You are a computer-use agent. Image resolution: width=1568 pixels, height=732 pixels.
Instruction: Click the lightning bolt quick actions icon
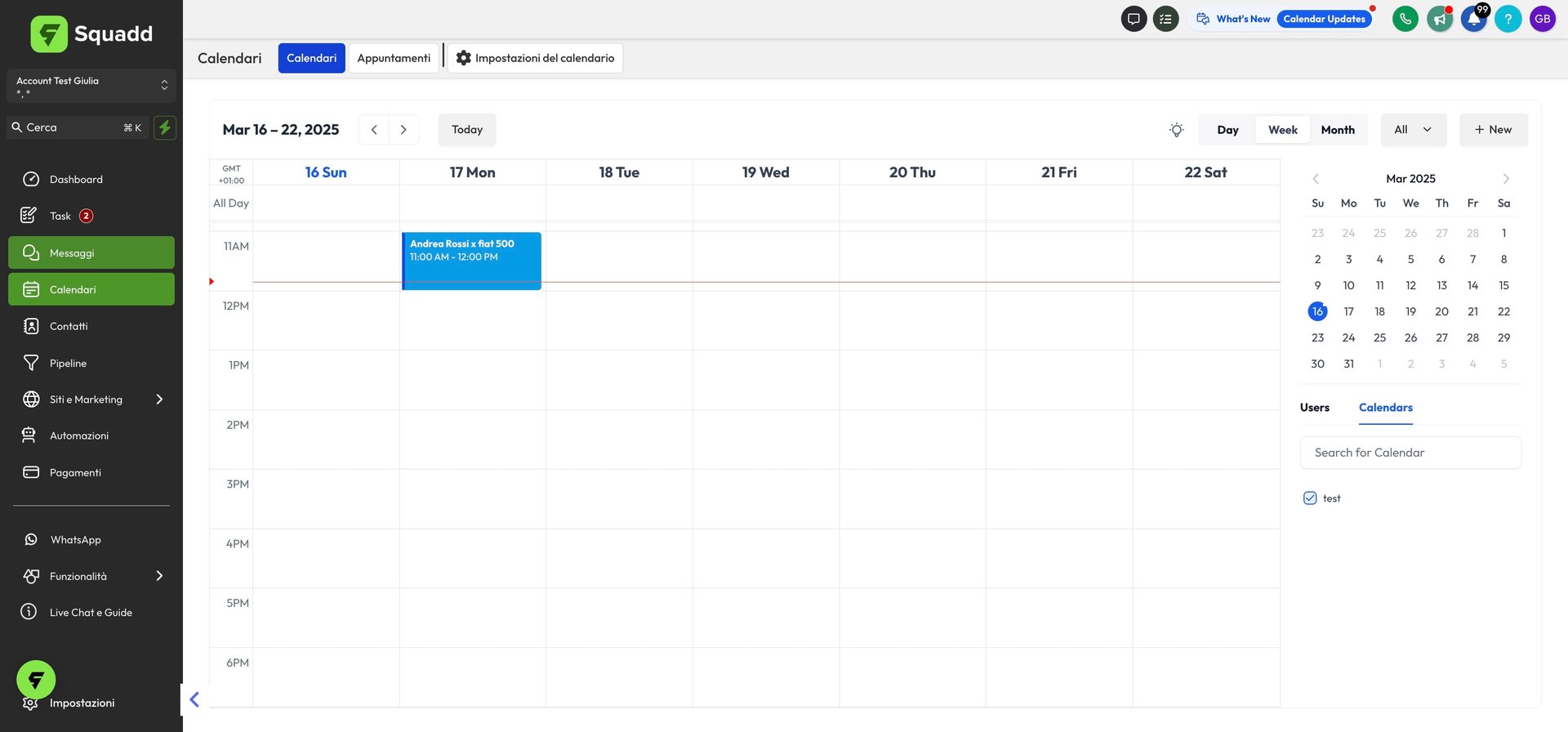pos(165,127)
